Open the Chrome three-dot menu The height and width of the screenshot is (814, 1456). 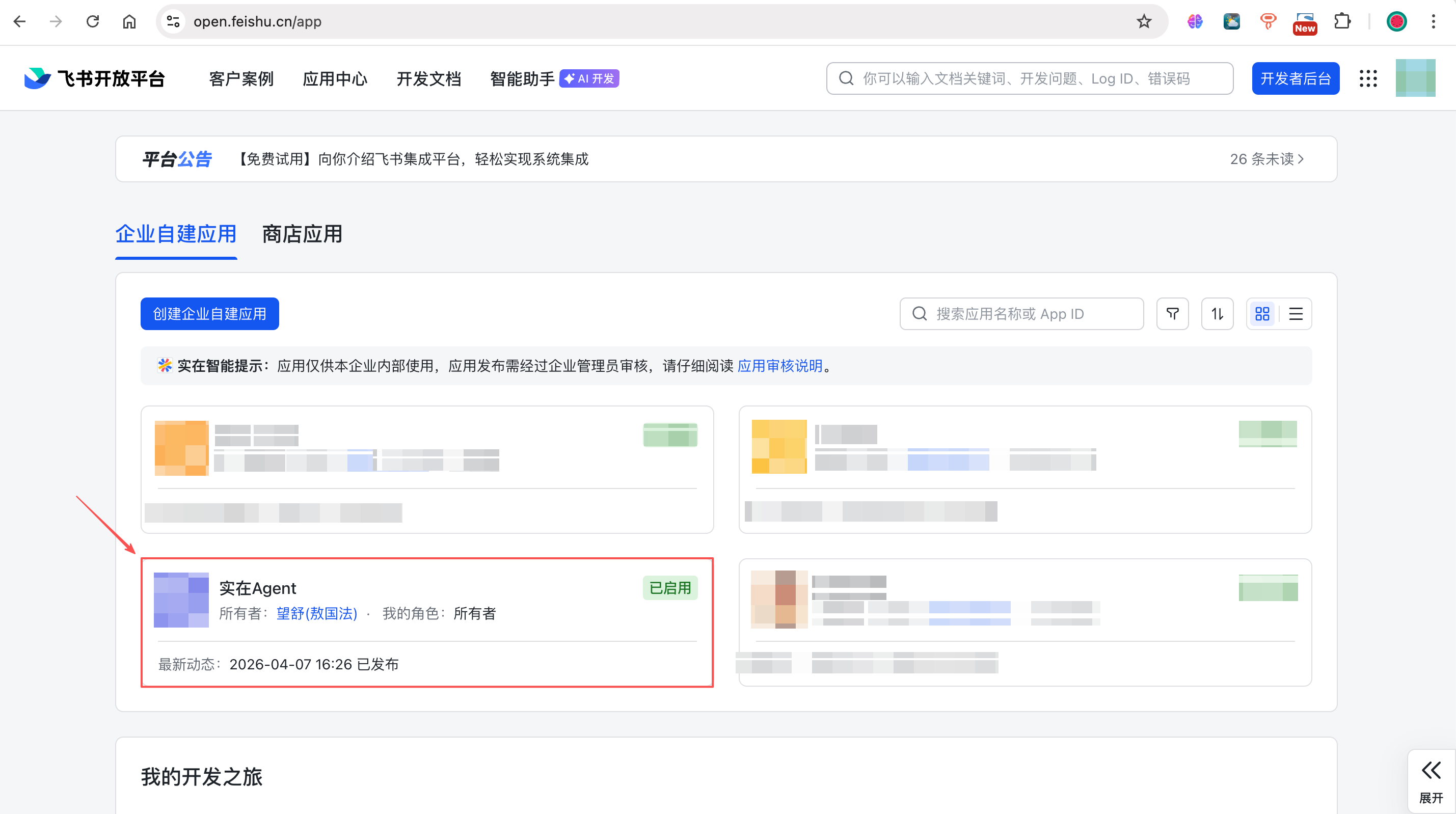tap(1434, 21)
